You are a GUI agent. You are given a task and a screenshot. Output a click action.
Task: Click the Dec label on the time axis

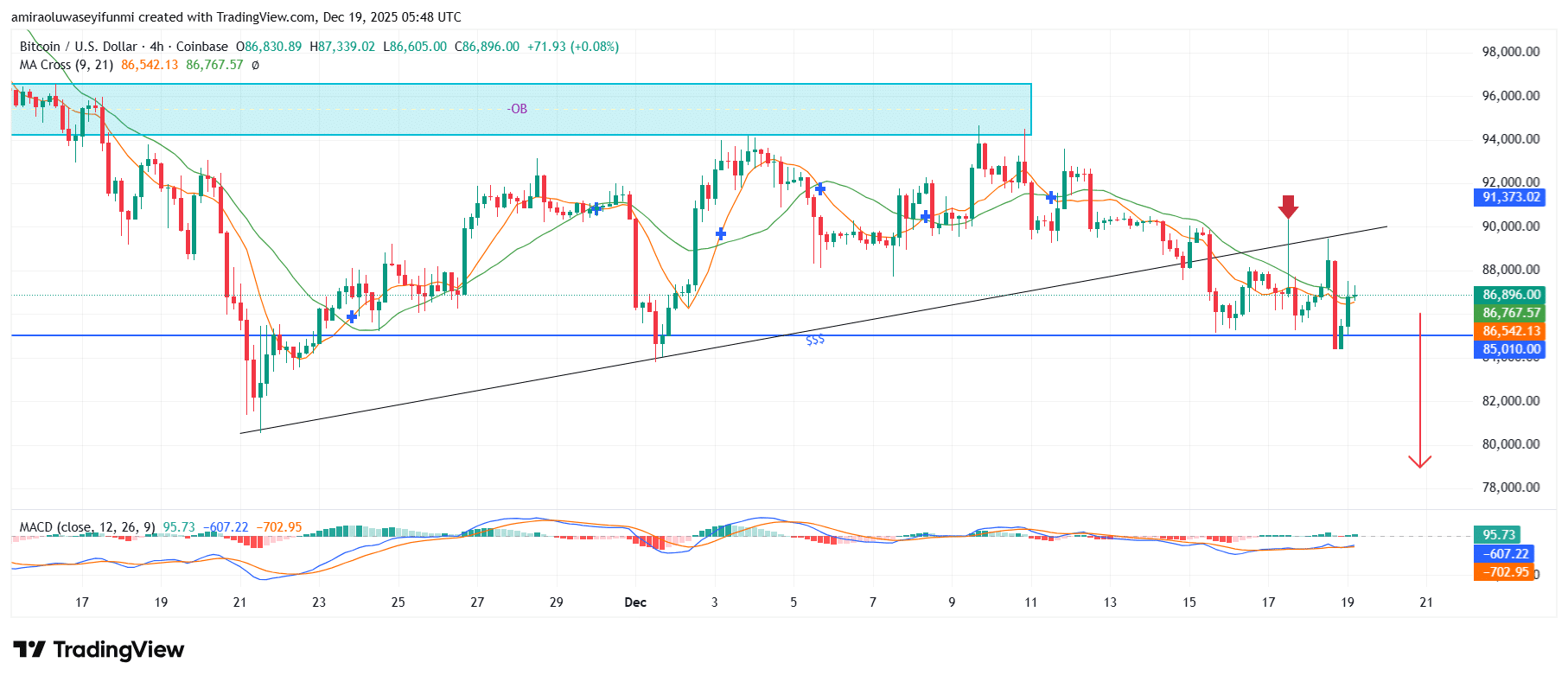635,602
